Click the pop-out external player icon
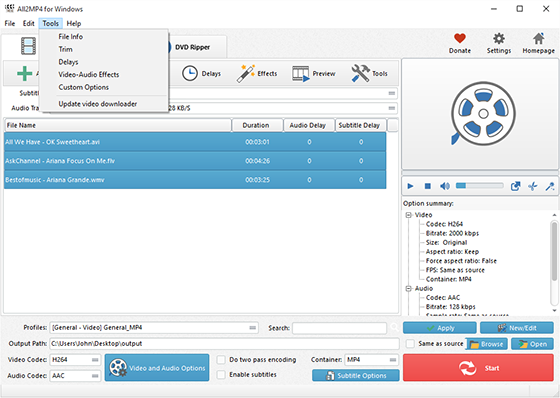560x398 pixels. (x=515, y=186)
